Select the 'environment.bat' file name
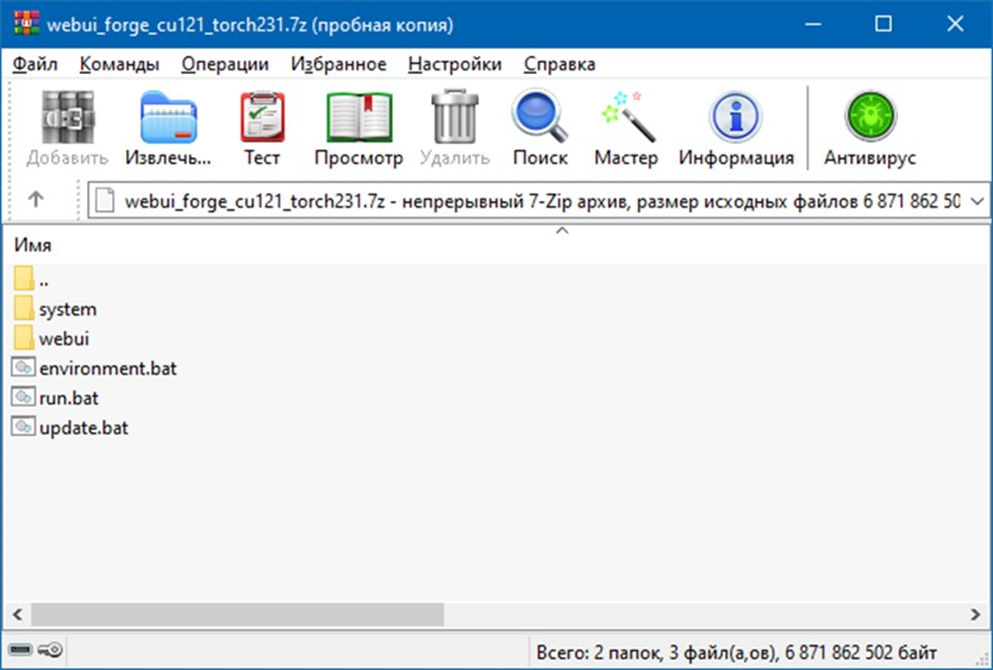Viewport: 993px width, 670px height. [x=108, y=369]
